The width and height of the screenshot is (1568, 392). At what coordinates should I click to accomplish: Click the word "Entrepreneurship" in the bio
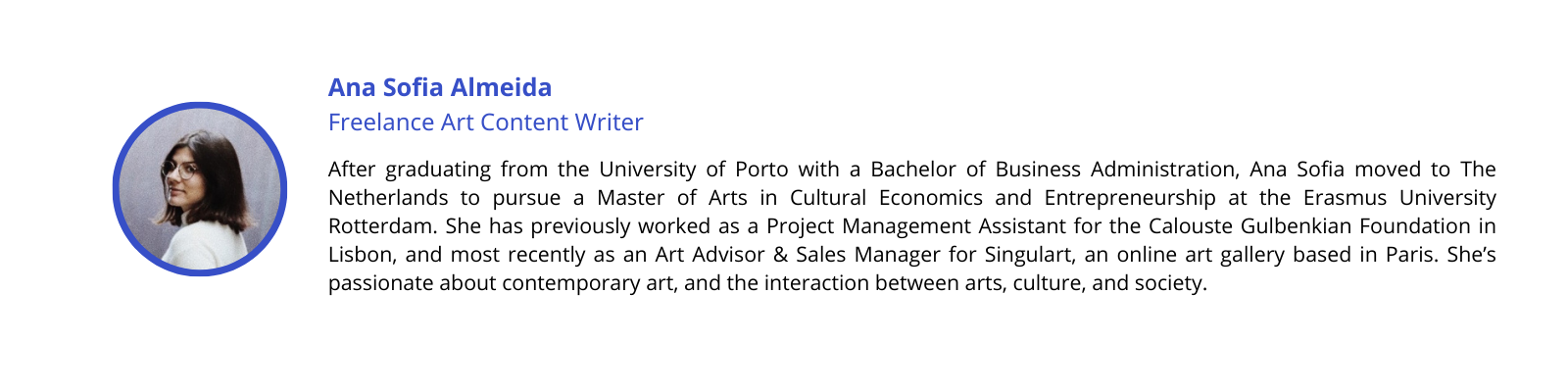click(x=1130, y=198)
